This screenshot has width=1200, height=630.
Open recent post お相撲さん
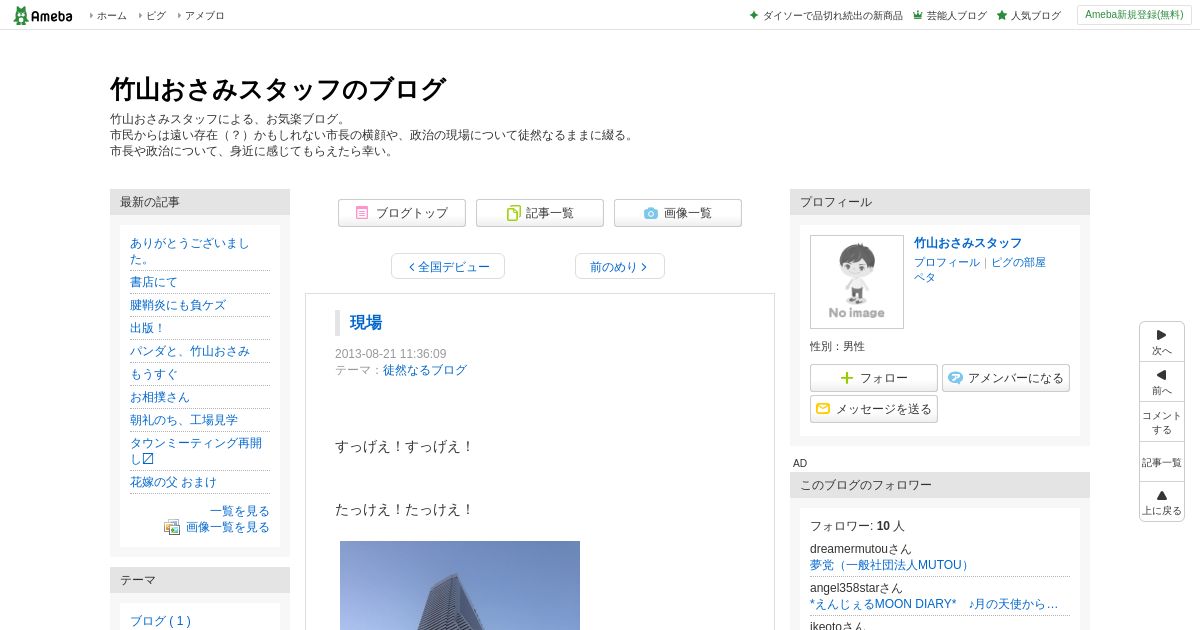160,397
